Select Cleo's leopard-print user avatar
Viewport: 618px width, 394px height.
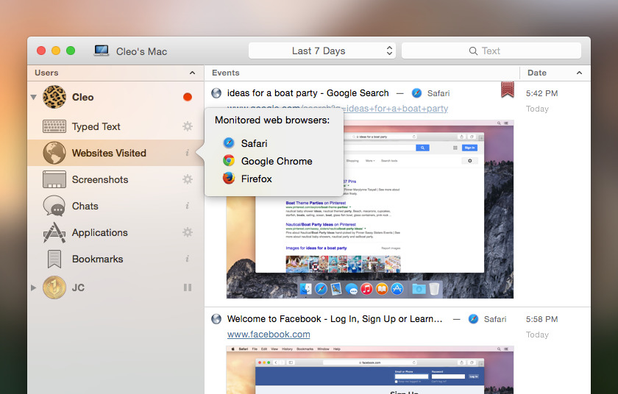(x=54, y=97)
